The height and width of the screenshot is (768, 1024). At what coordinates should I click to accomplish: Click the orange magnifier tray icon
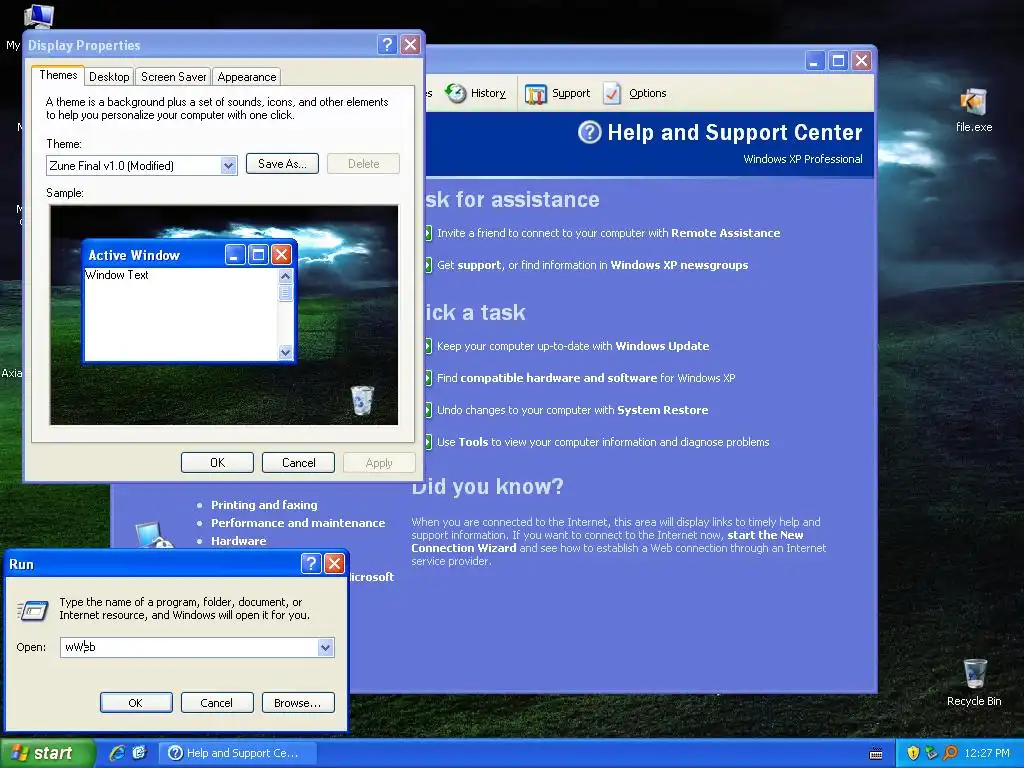tap(950, 753)
